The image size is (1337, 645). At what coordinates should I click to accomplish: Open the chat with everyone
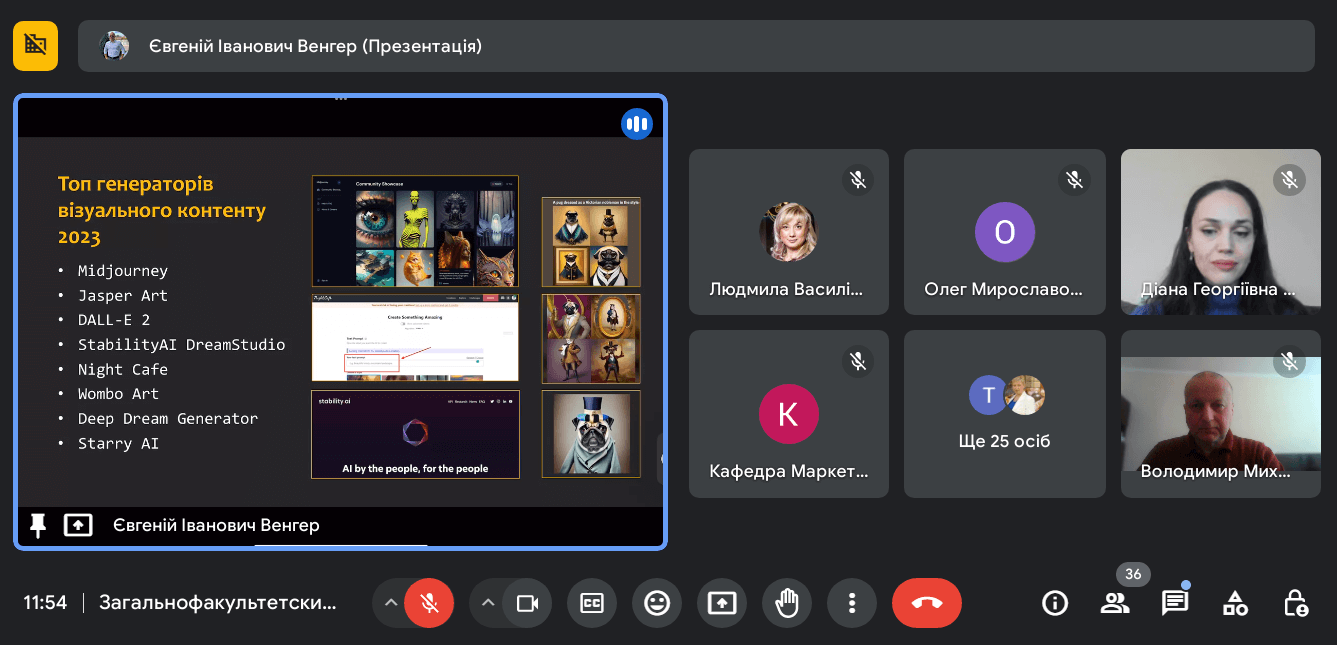point(1175,603)
